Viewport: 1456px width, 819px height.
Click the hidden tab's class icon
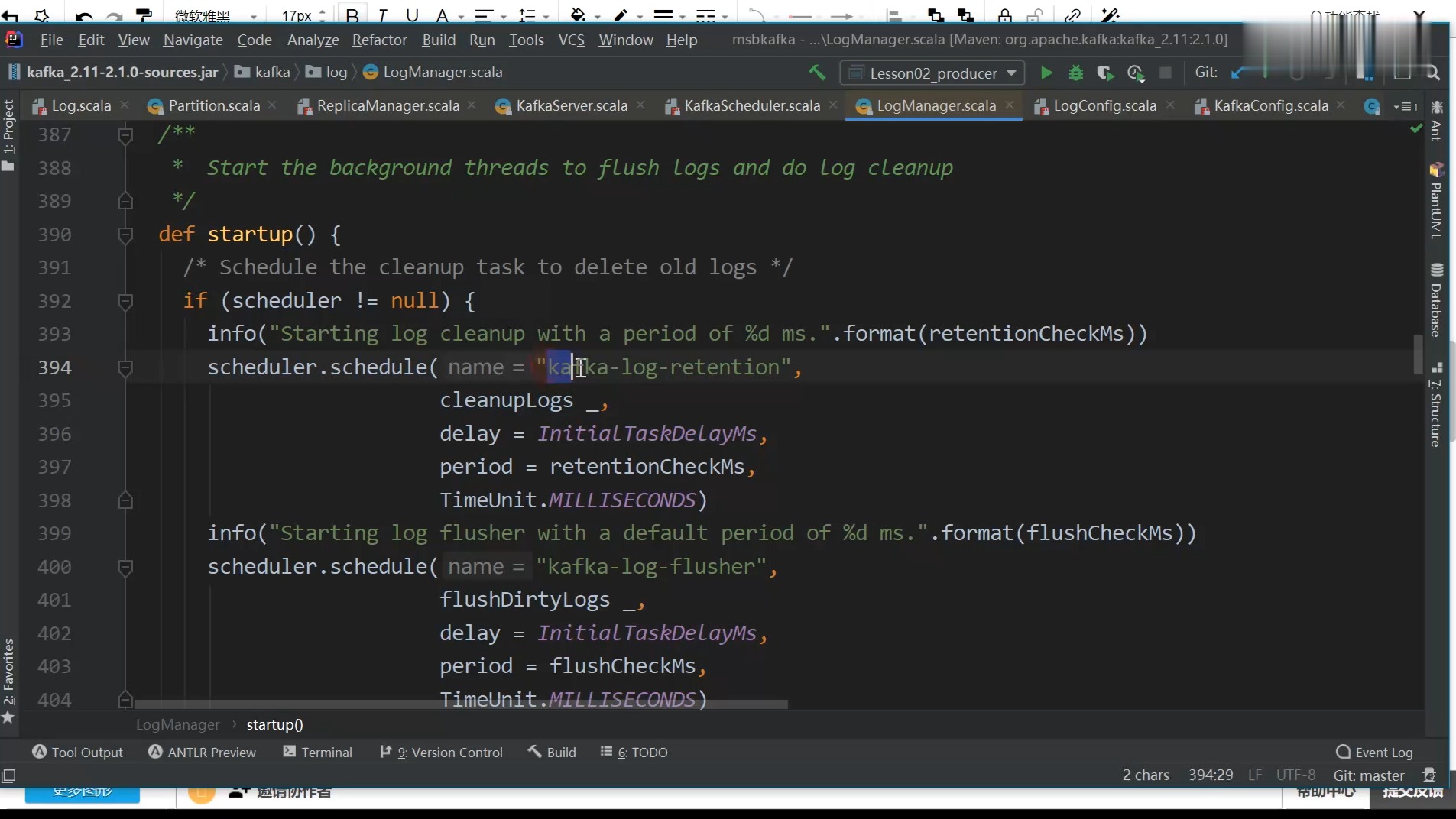point(1372,106)
